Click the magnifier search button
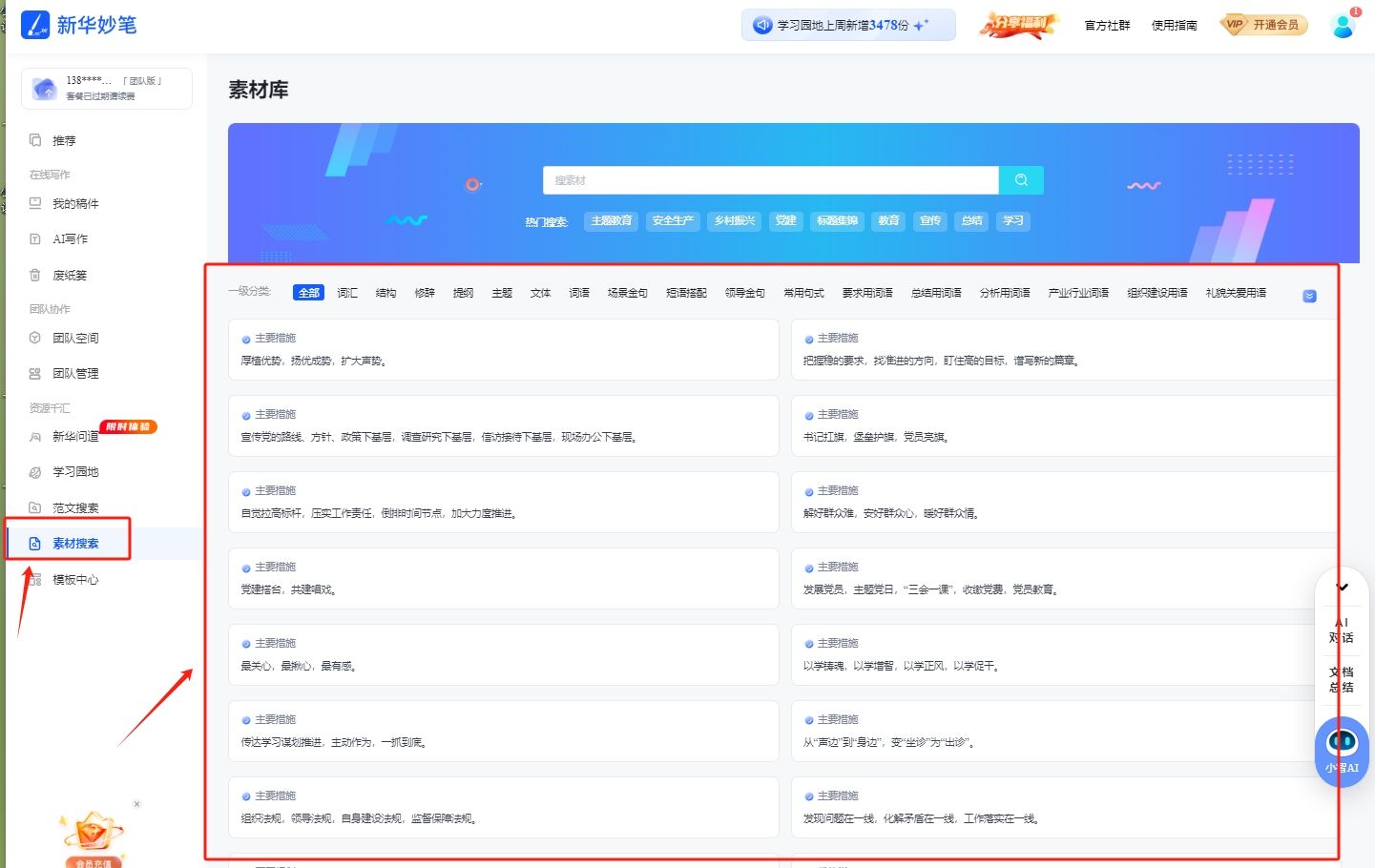This screenshot has width=1375, height=868. click(x=1021, y=180)
